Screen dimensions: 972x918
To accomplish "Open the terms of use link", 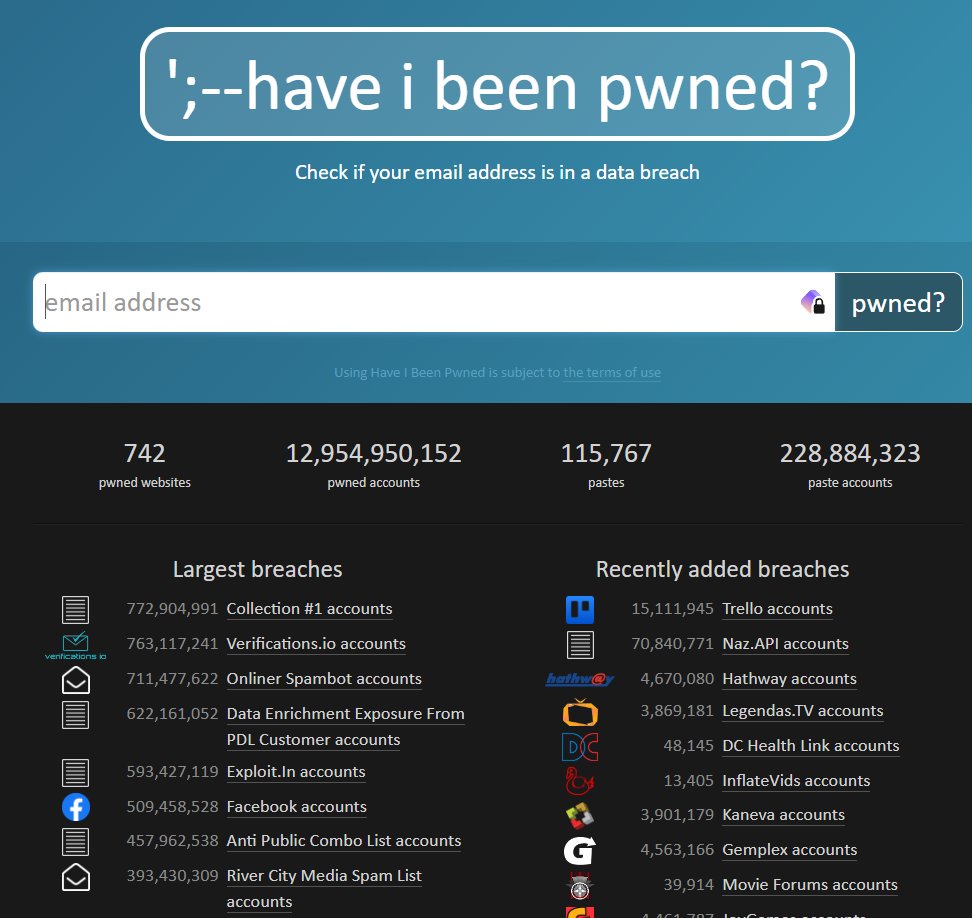I will (612, 373).
